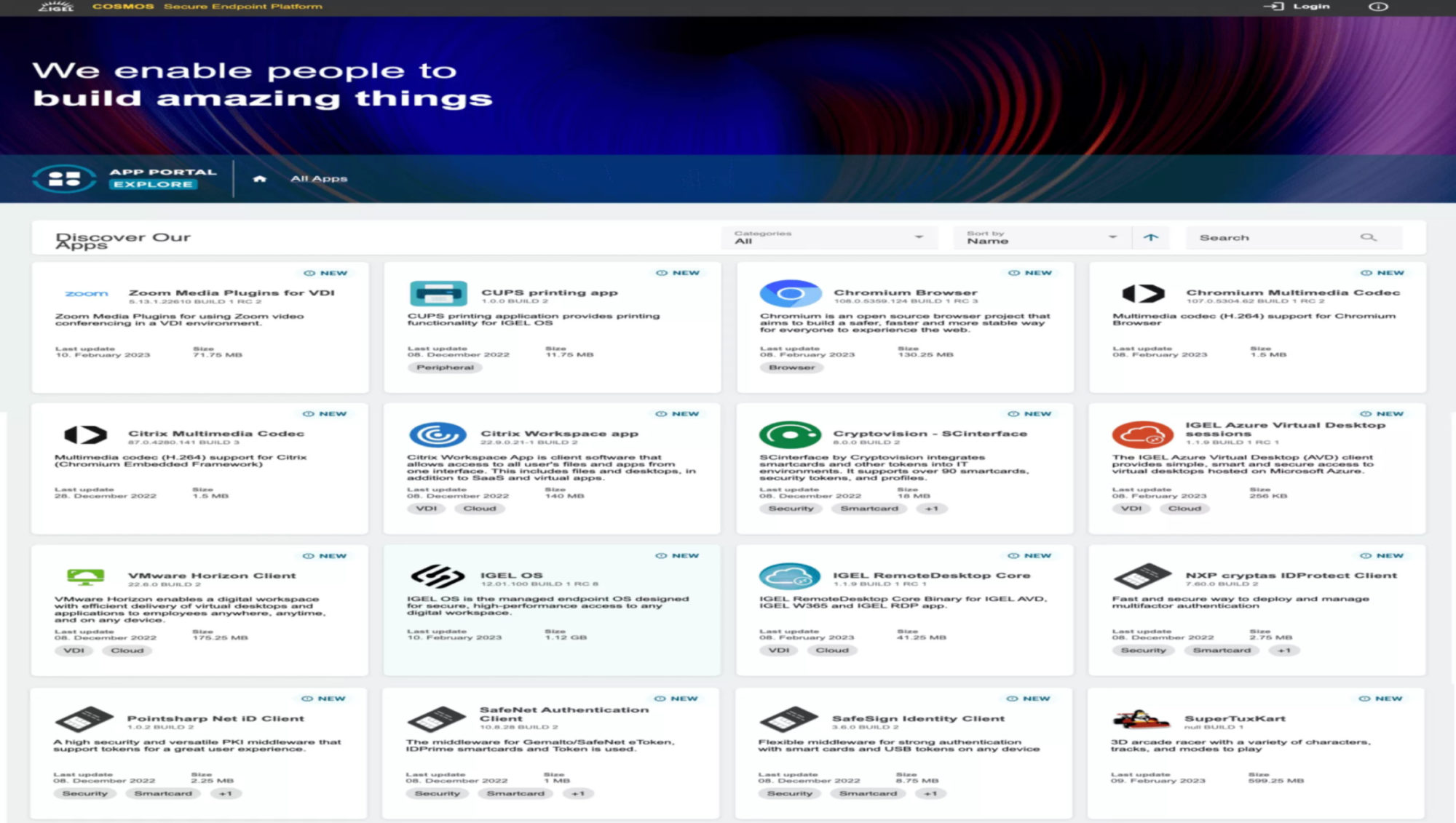Click the Citrix Workspace app icon

[438, 435]
